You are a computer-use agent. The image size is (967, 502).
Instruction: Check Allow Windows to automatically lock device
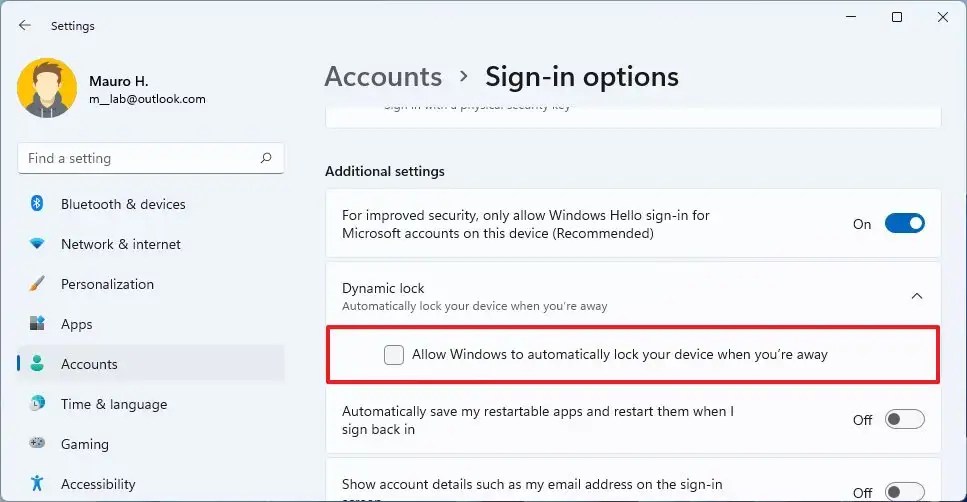click(x=393, y=355)
